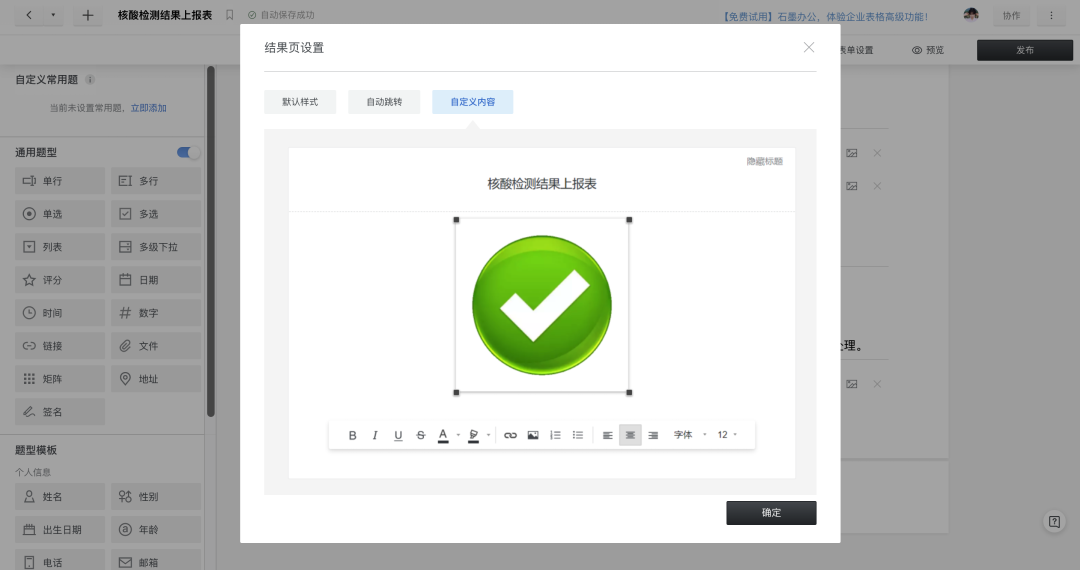Open help icon at bottom right

[1055, 522]
